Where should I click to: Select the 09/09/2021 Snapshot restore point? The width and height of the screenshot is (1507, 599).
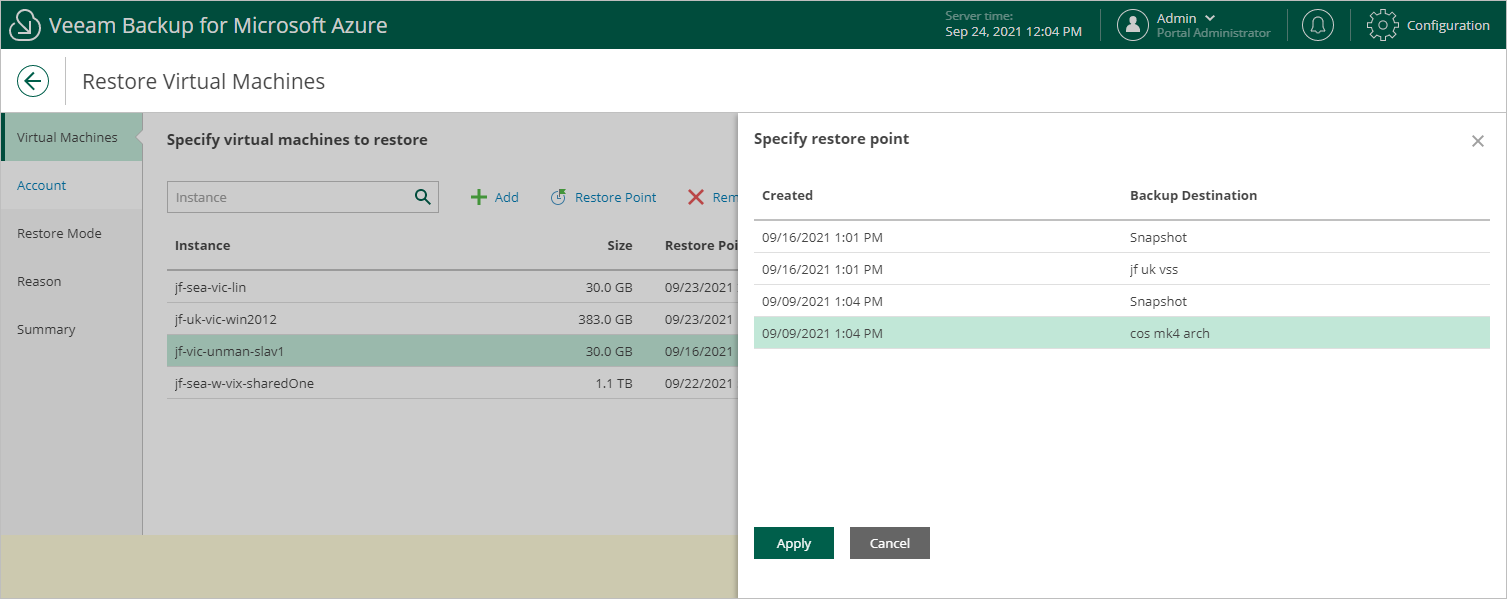coord(1122,301)
